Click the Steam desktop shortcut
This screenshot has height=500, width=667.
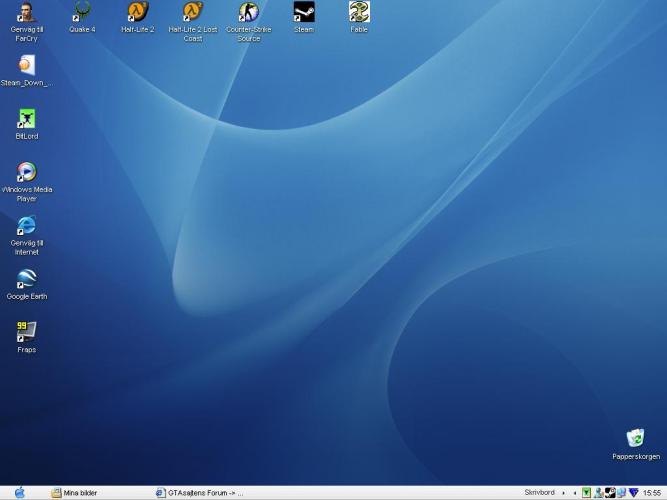(x=304, y=12)
